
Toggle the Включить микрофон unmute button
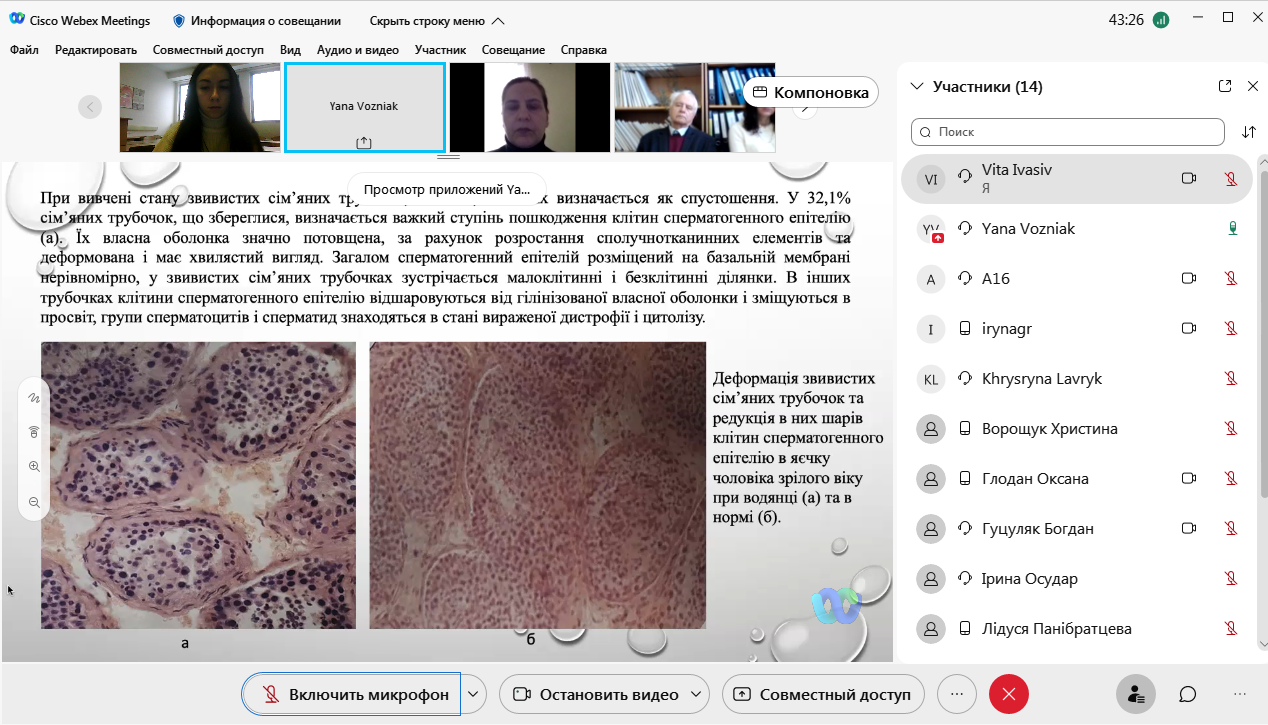point(353,694)
